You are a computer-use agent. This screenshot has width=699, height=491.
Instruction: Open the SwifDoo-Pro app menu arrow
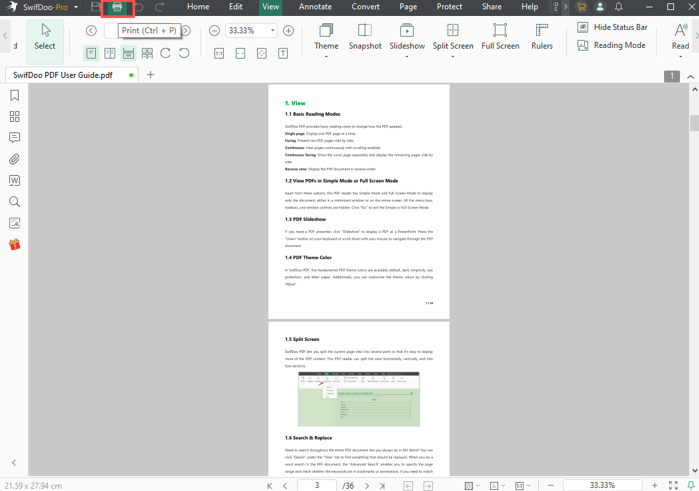coord(76,7)
